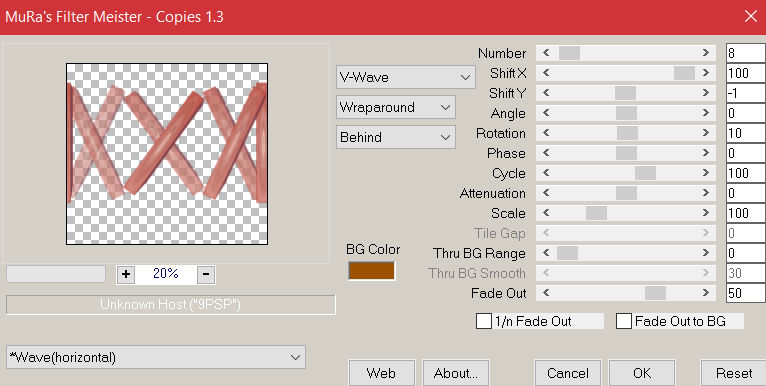Click the Scale right arrow
The height and width of the screenshot is (386, 766).
(x=706, y=213)
